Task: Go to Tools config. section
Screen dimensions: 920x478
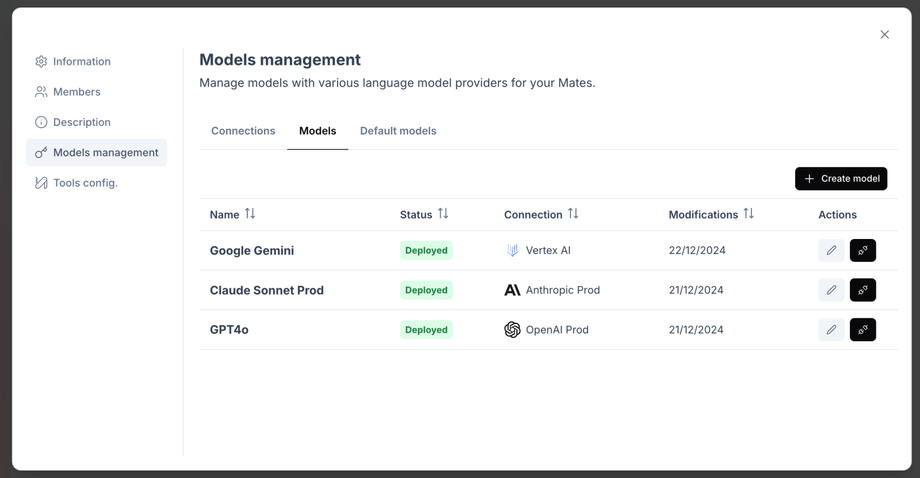Action: click(85, 183)
